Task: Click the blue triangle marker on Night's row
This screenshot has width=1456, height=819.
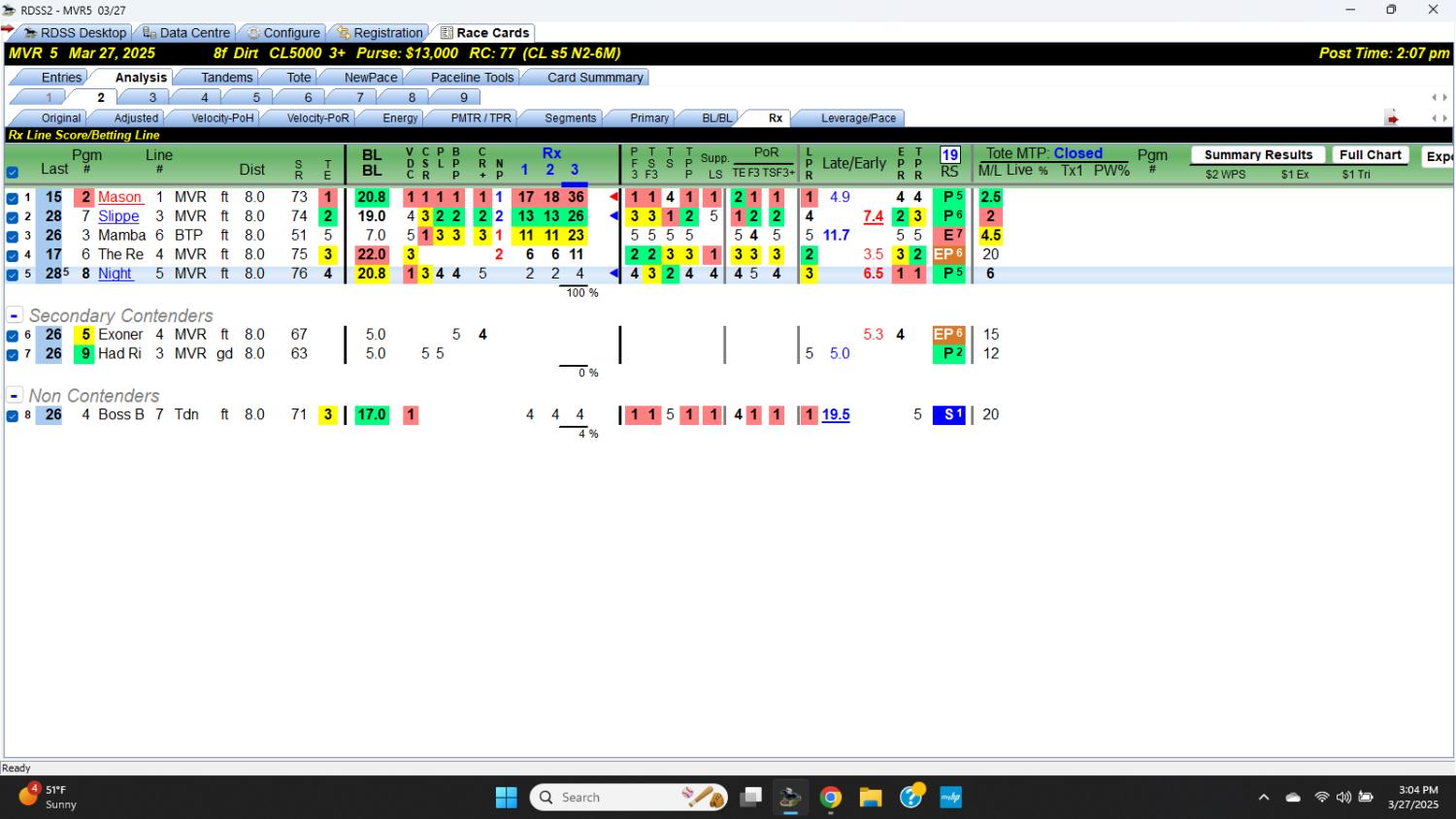Action: click(613, 274)
